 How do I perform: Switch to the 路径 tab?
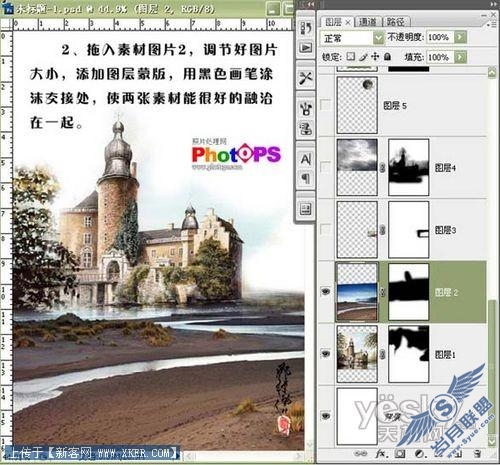396,22
